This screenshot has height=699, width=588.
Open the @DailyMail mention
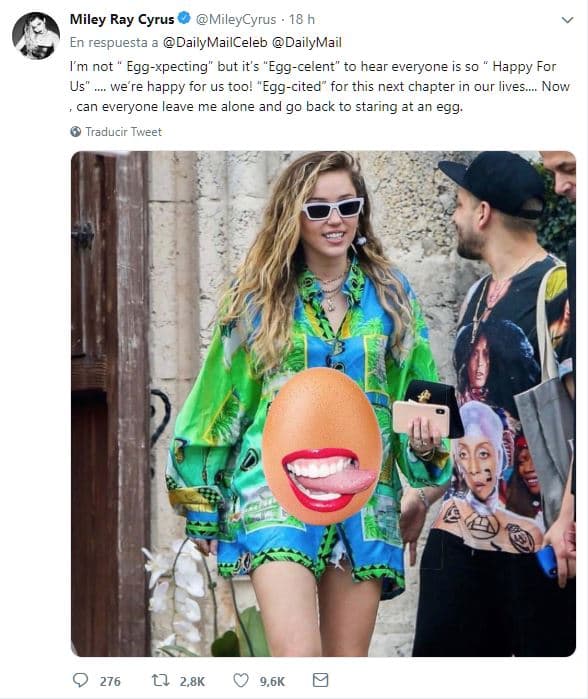pyautogui.click(x=307, y=42)
